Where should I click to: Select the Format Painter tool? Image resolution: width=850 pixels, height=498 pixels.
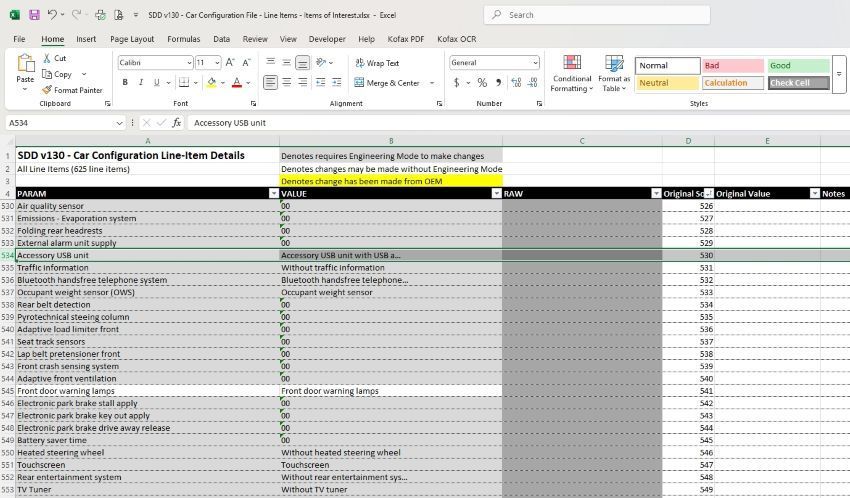[x=72, y=90]
